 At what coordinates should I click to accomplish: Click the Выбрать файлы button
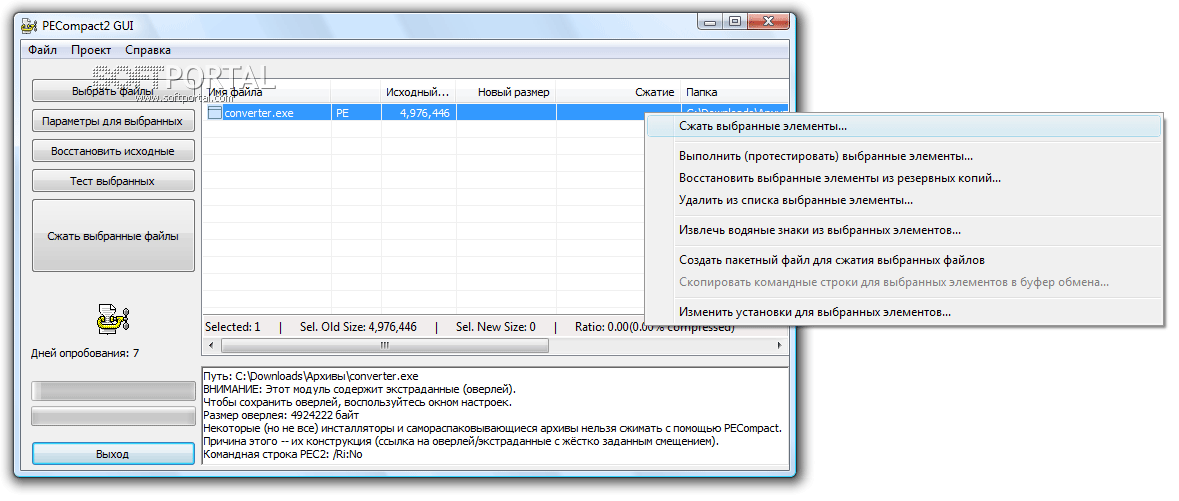tap(113, 91)
